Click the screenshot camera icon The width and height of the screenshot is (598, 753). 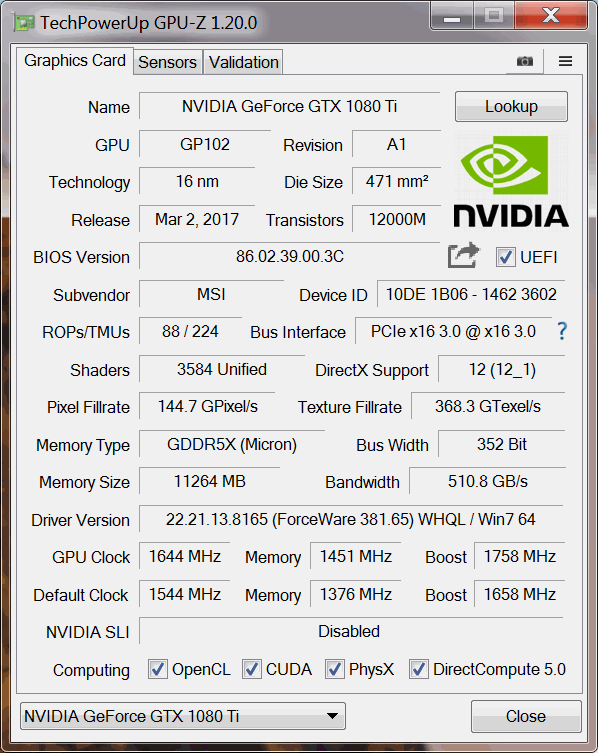tap(525, 61)
